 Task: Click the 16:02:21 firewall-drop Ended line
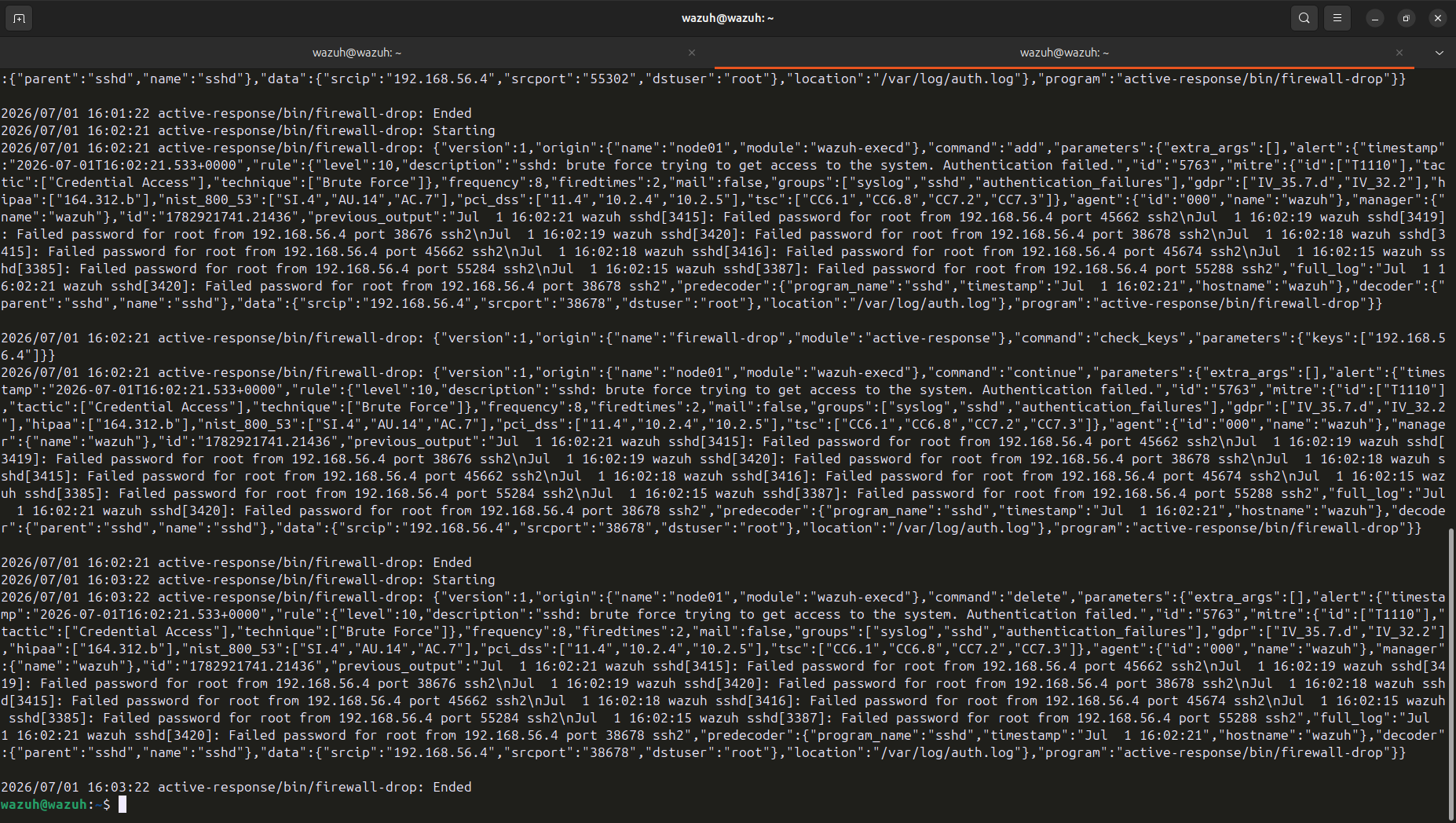(x=236, y=562)
